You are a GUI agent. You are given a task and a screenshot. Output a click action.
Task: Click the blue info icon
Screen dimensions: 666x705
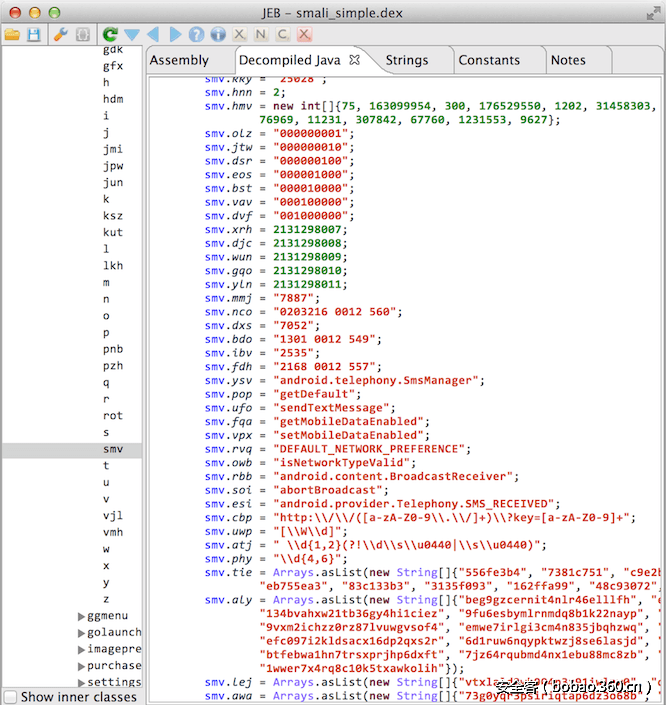click(217, 35)
